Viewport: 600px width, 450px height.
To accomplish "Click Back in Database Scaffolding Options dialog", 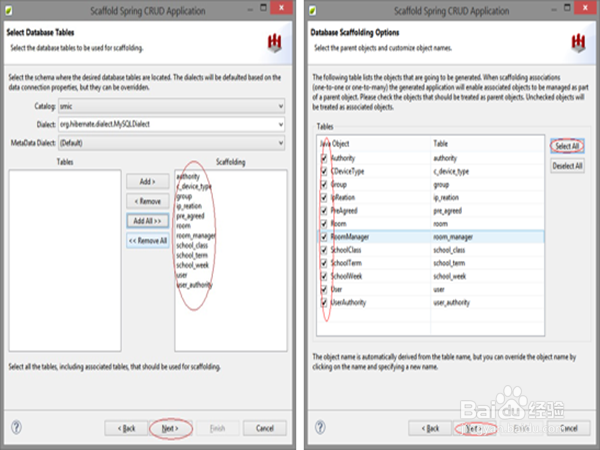I will pos(430,428).
